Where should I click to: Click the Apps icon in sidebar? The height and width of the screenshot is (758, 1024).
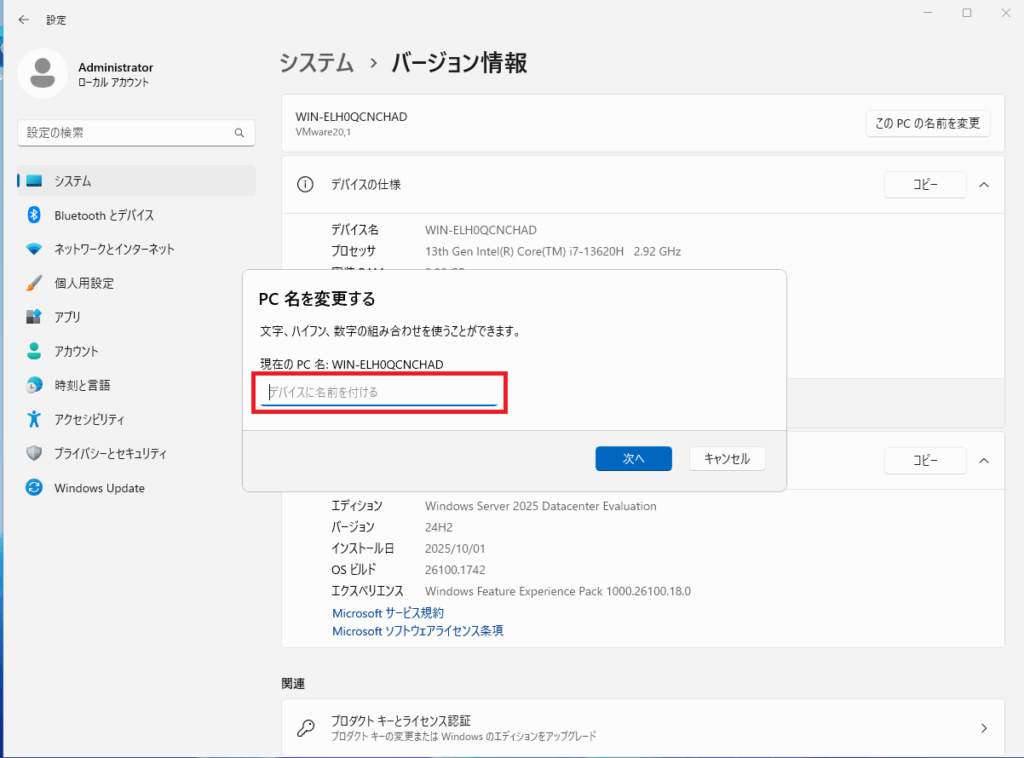coord(34,317)
